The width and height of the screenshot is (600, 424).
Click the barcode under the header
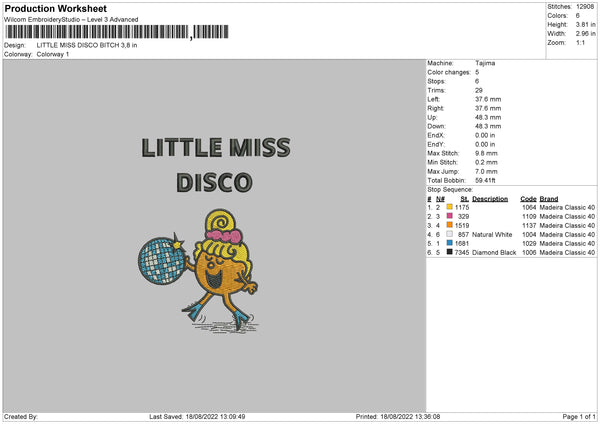point(117,32)
